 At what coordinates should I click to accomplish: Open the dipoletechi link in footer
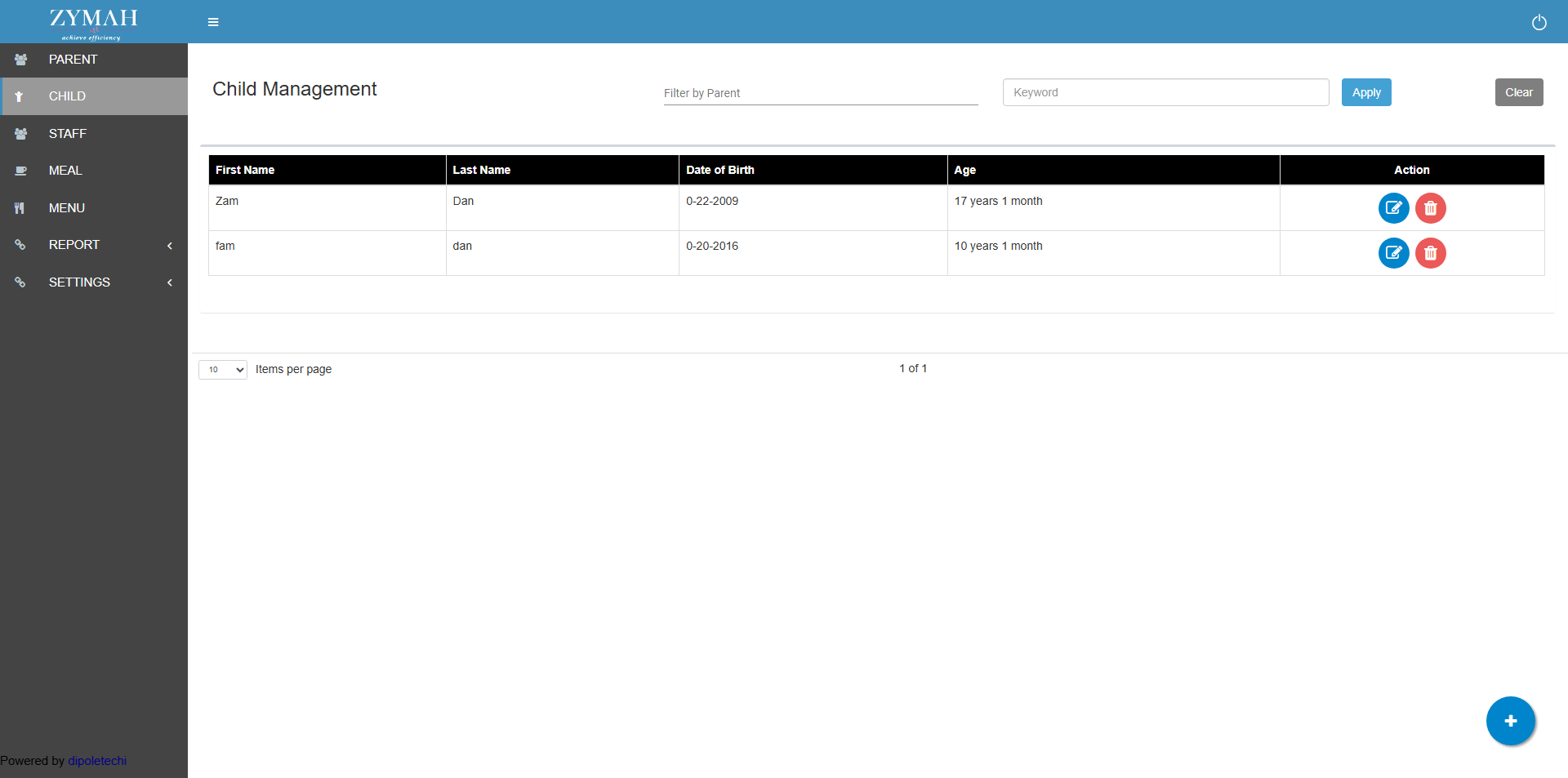pos(97,761)
